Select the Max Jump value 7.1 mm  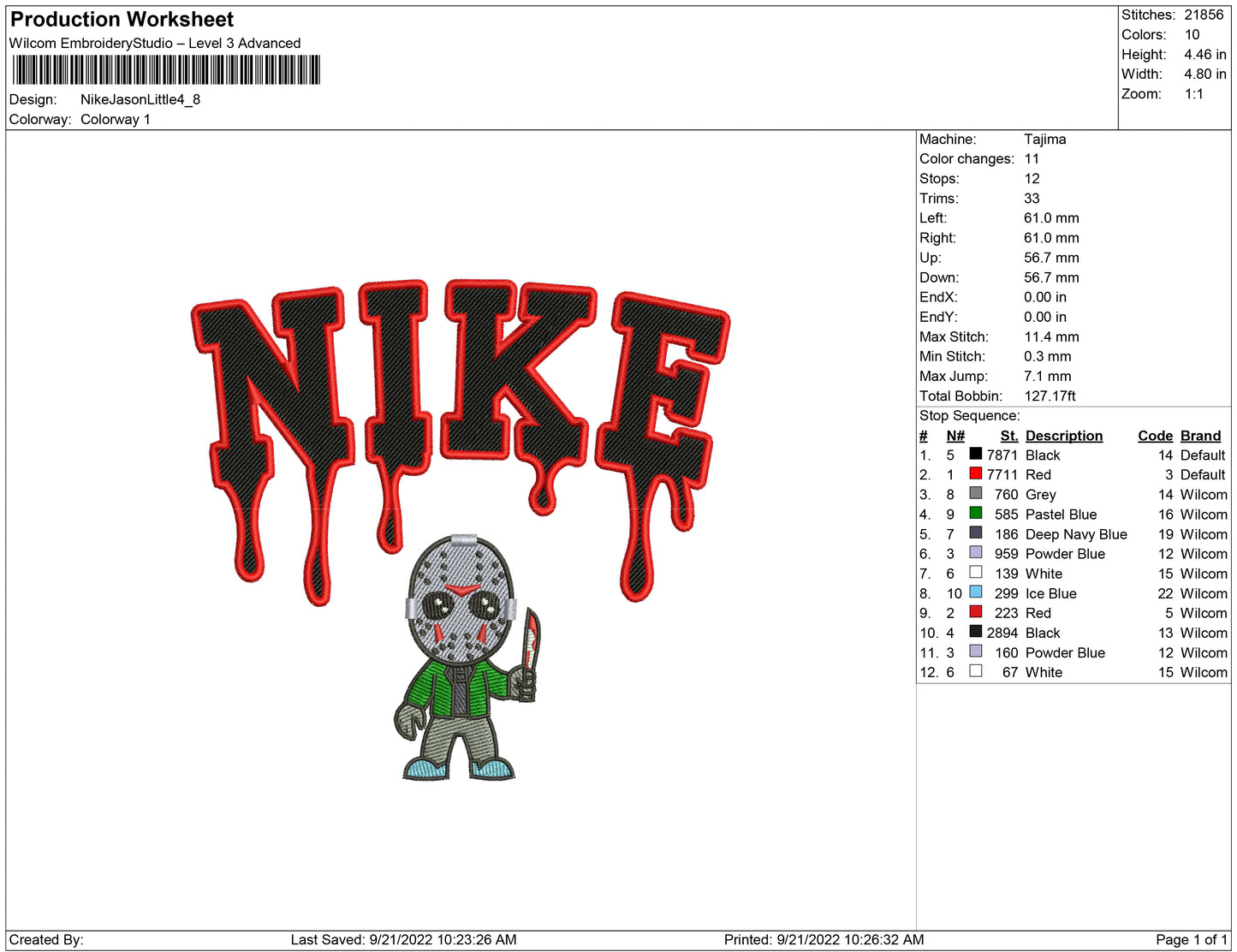[x=1048, y=376]
